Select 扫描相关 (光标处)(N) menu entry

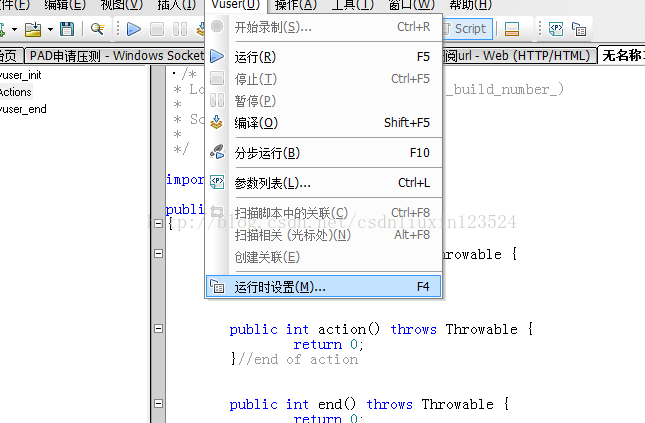pyautogui.click(x=324, y=235)
